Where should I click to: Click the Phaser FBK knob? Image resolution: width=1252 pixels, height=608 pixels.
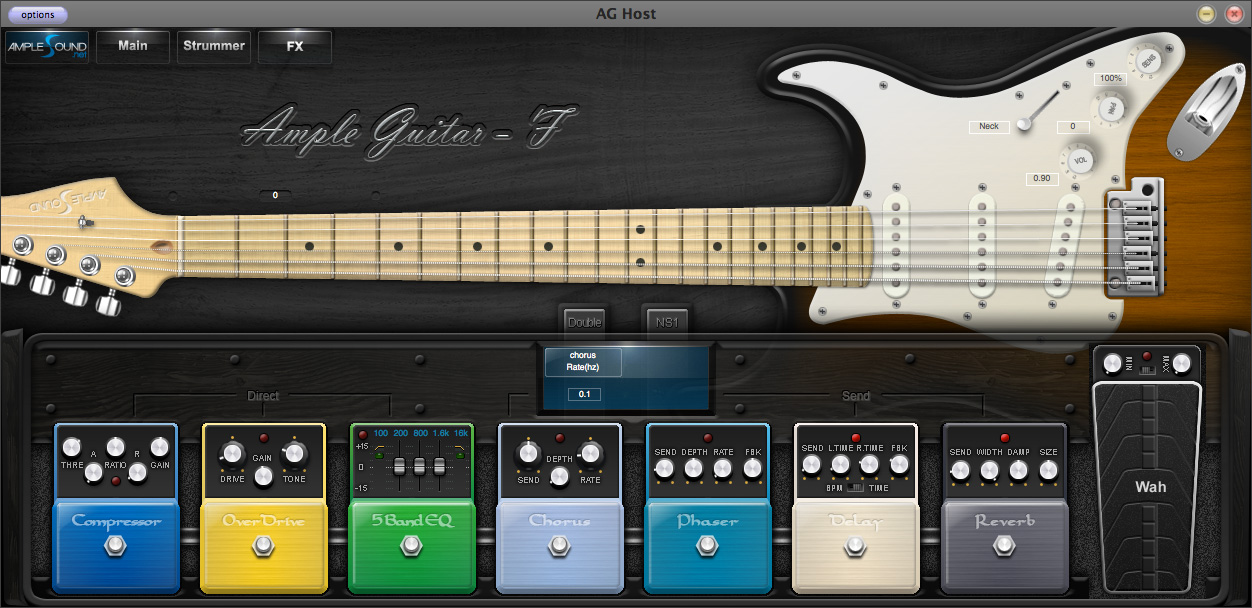pos(752,469)
